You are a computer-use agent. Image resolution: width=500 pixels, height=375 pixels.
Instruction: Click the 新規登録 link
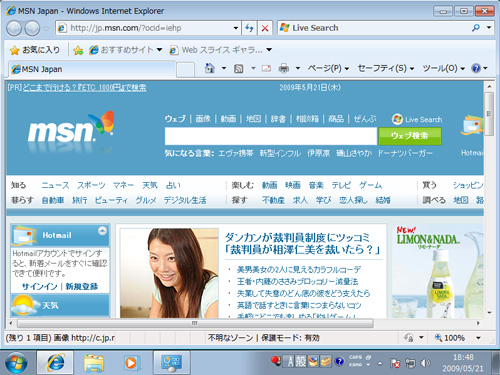pyautogui.click(x=82, y=286)
